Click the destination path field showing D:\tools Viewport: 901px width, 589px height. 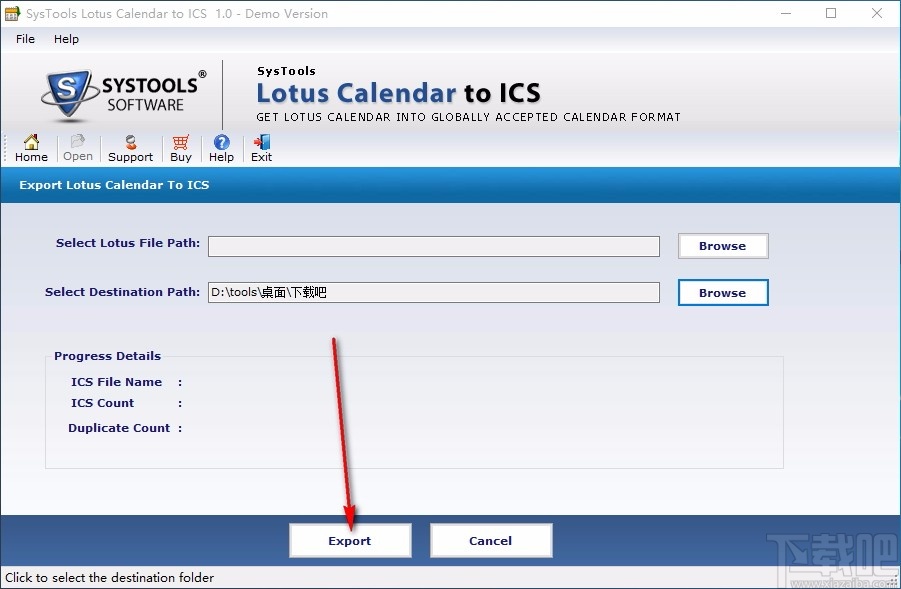(433, 292)
